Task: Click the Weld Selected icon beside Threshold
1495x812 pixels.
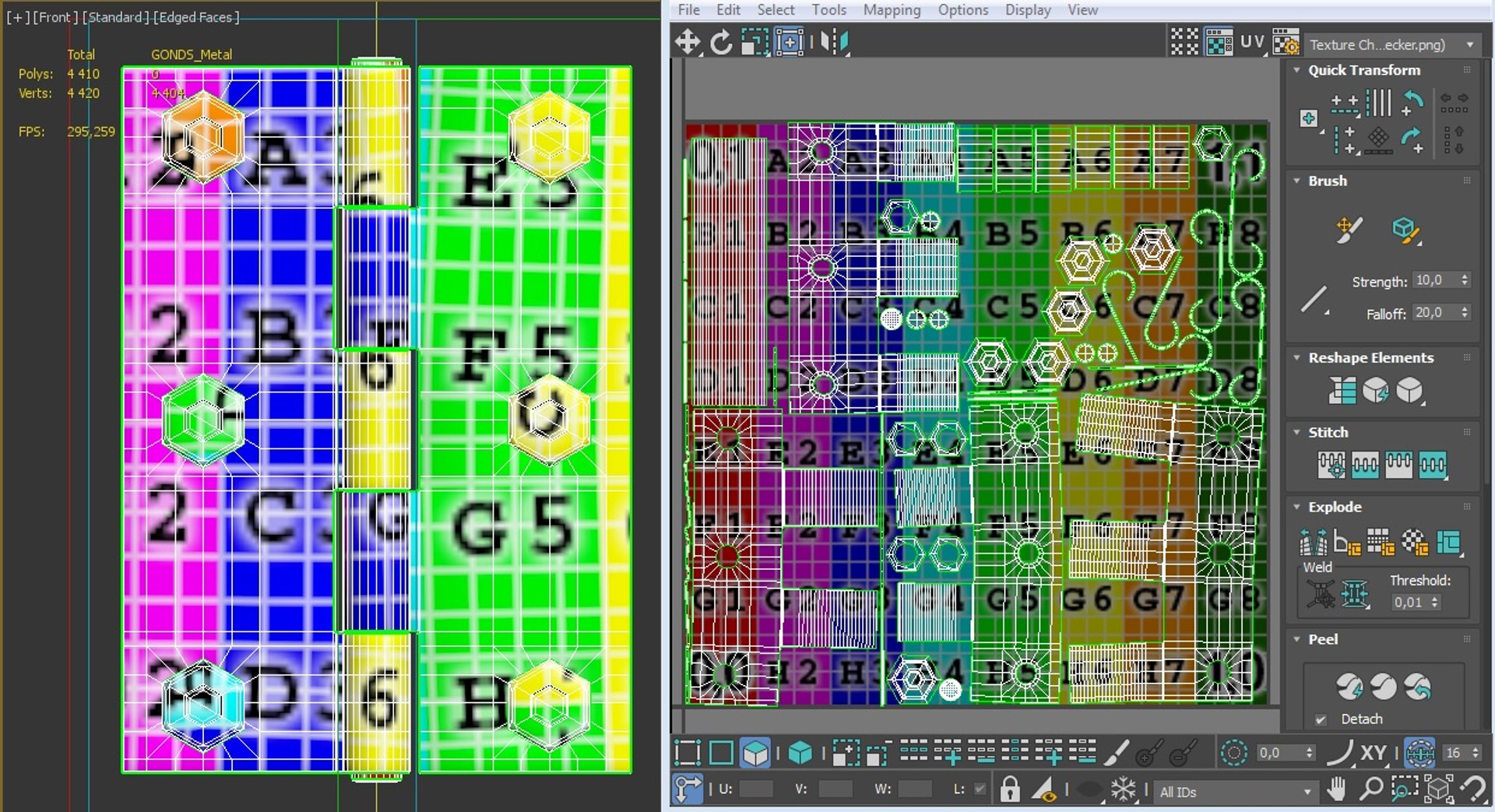Action: 1355,595
